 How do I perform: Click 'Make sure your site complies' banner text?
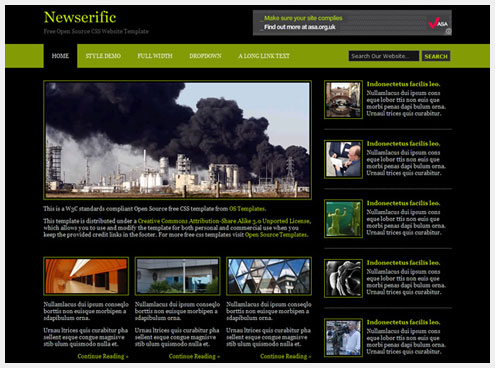(303, 18)
